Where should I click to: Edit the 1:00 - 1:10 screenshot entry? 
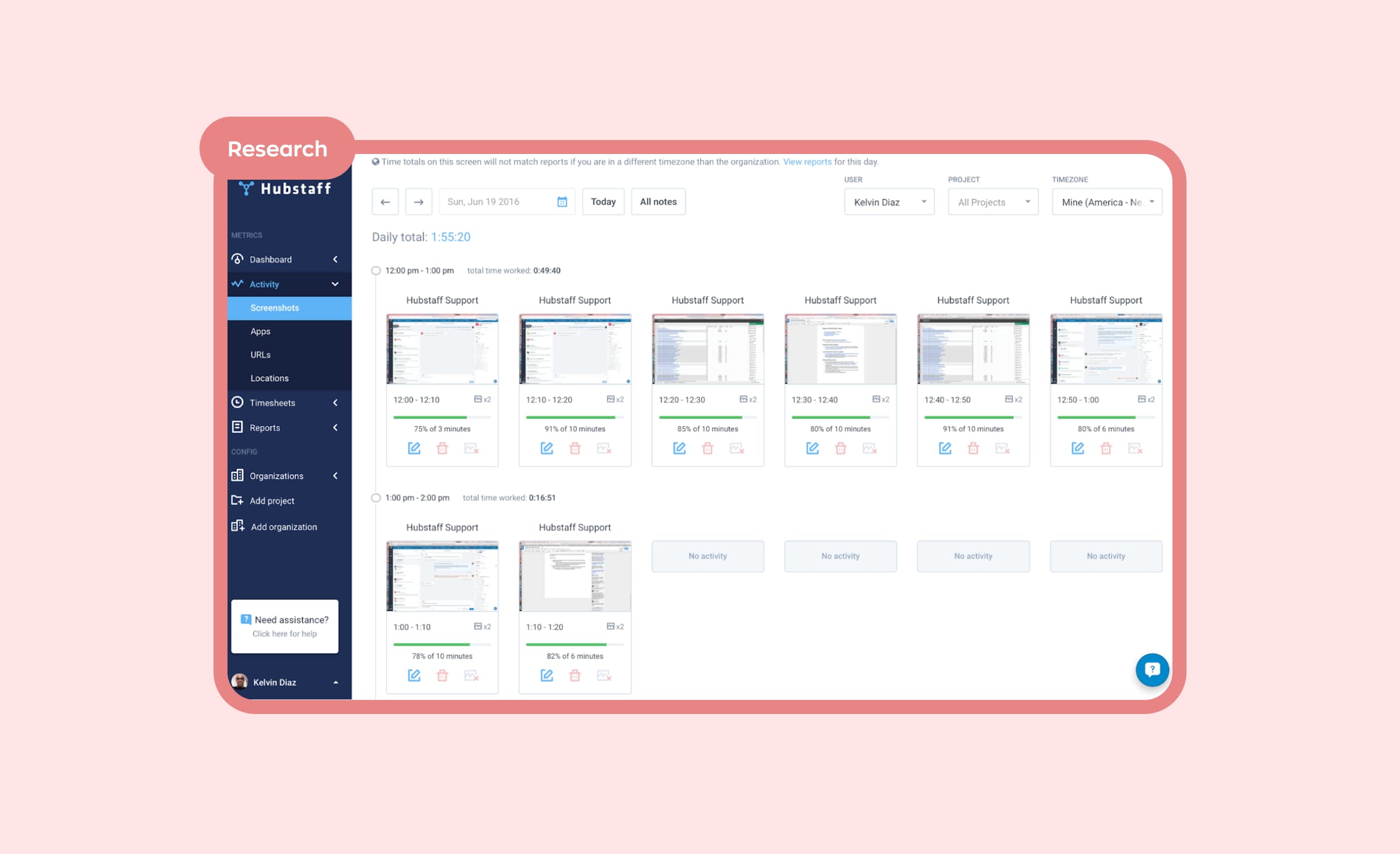(x=414, y=675)
